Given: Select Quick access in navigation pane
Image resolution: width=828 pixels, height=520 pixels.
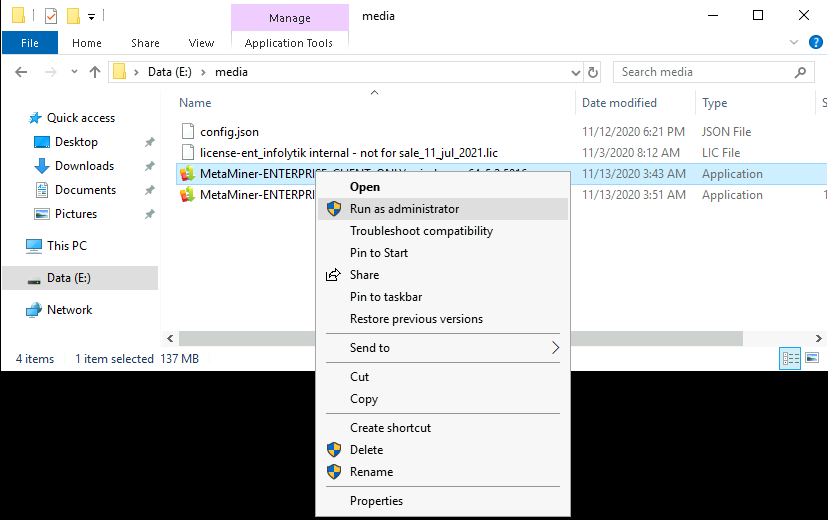Looking at the screenshot, I should (80, 118).
